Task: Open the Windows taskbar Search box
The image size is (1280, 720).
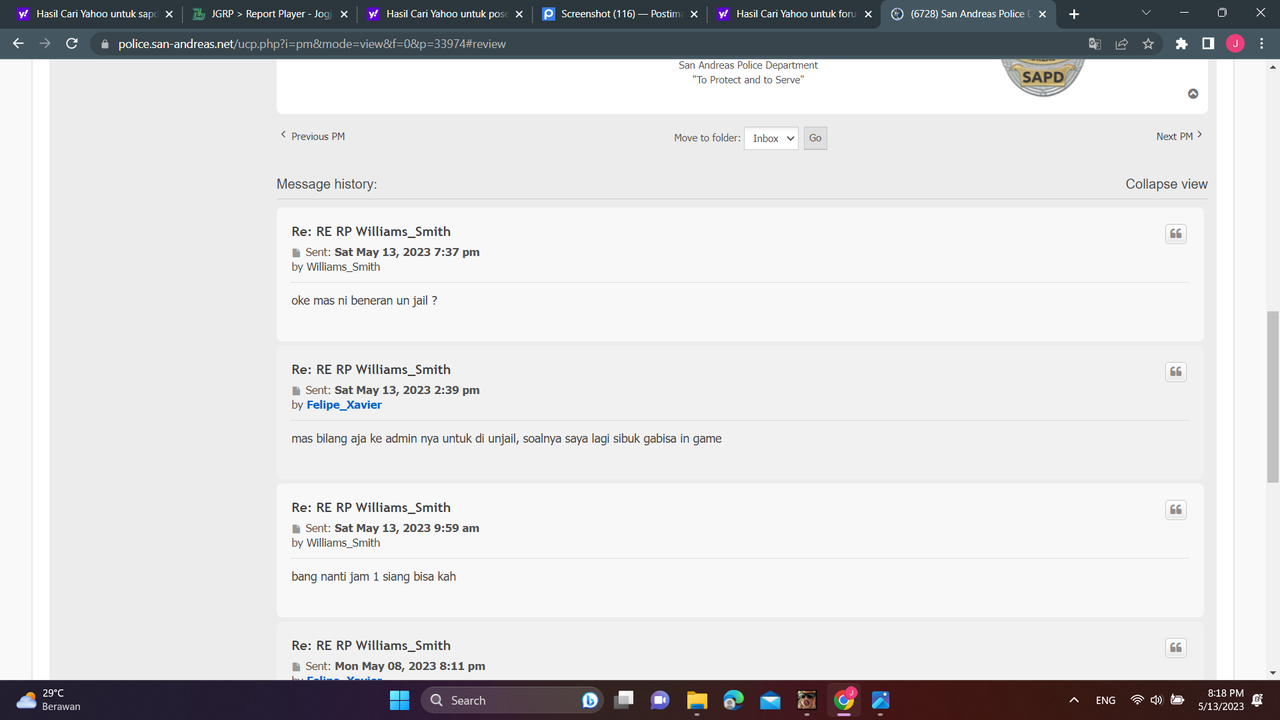Action: [513, 700]
